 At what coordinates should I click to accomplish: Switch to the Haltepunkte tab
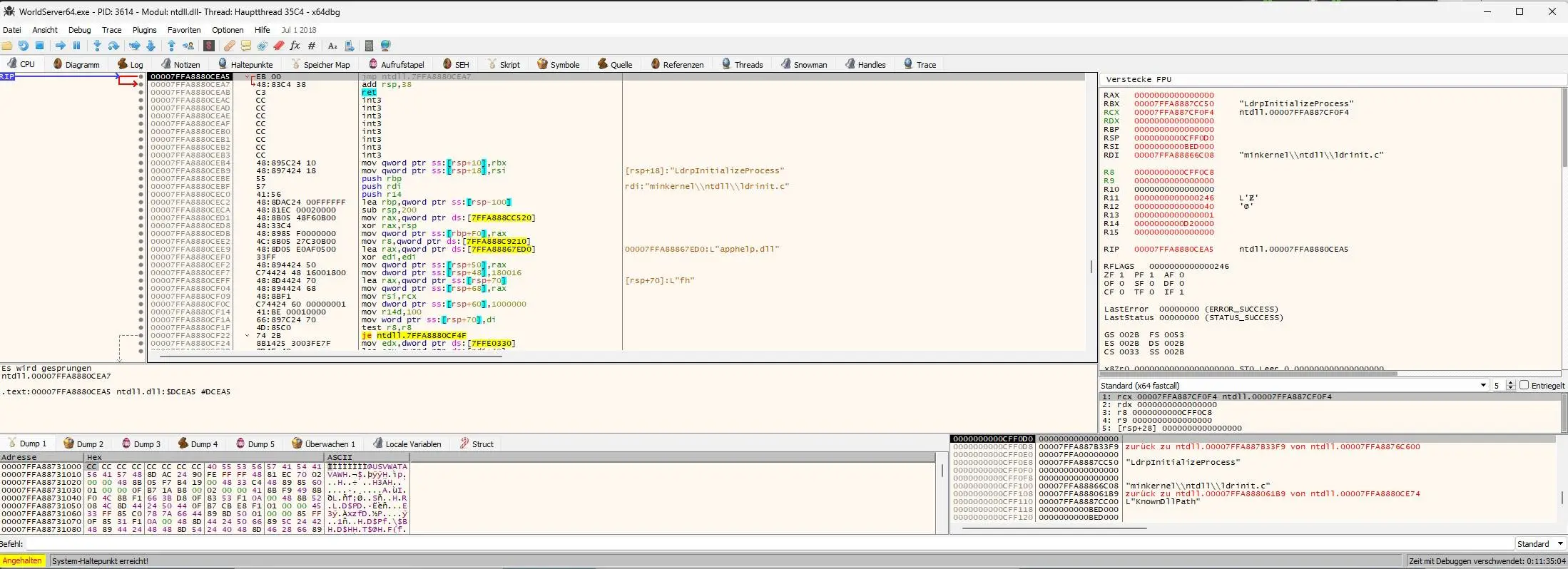[x=245, y=64]
